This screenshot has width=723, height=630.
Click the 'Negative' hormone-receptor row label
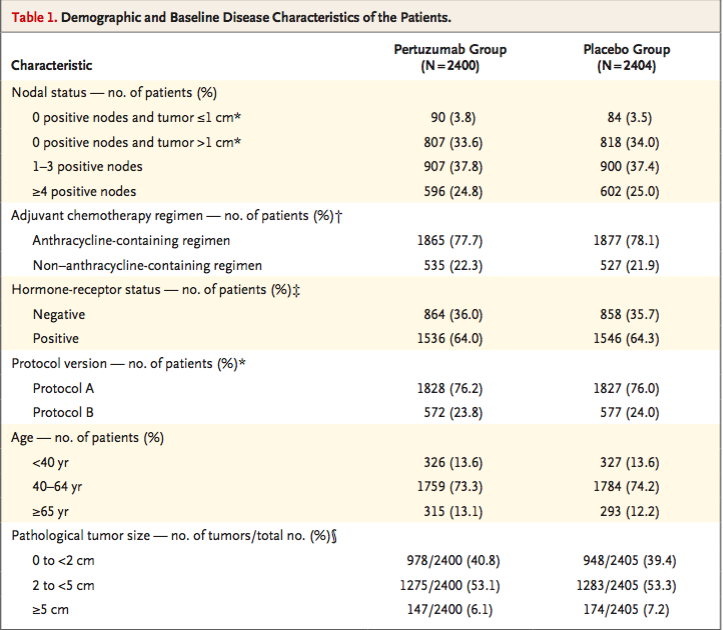click(x=59, y=315)
